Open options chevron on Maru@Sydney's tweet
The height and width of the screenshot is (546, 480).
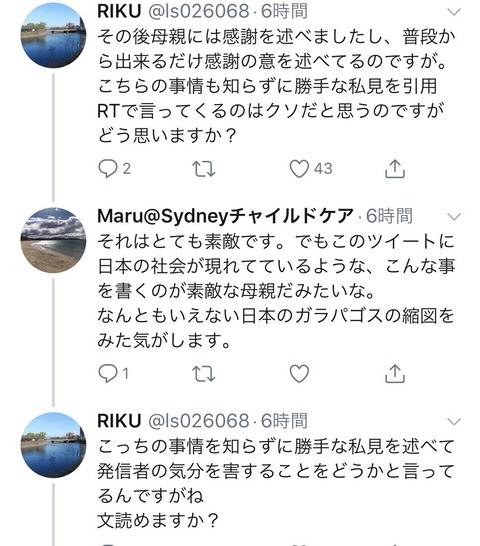click(x=454, y=217)
